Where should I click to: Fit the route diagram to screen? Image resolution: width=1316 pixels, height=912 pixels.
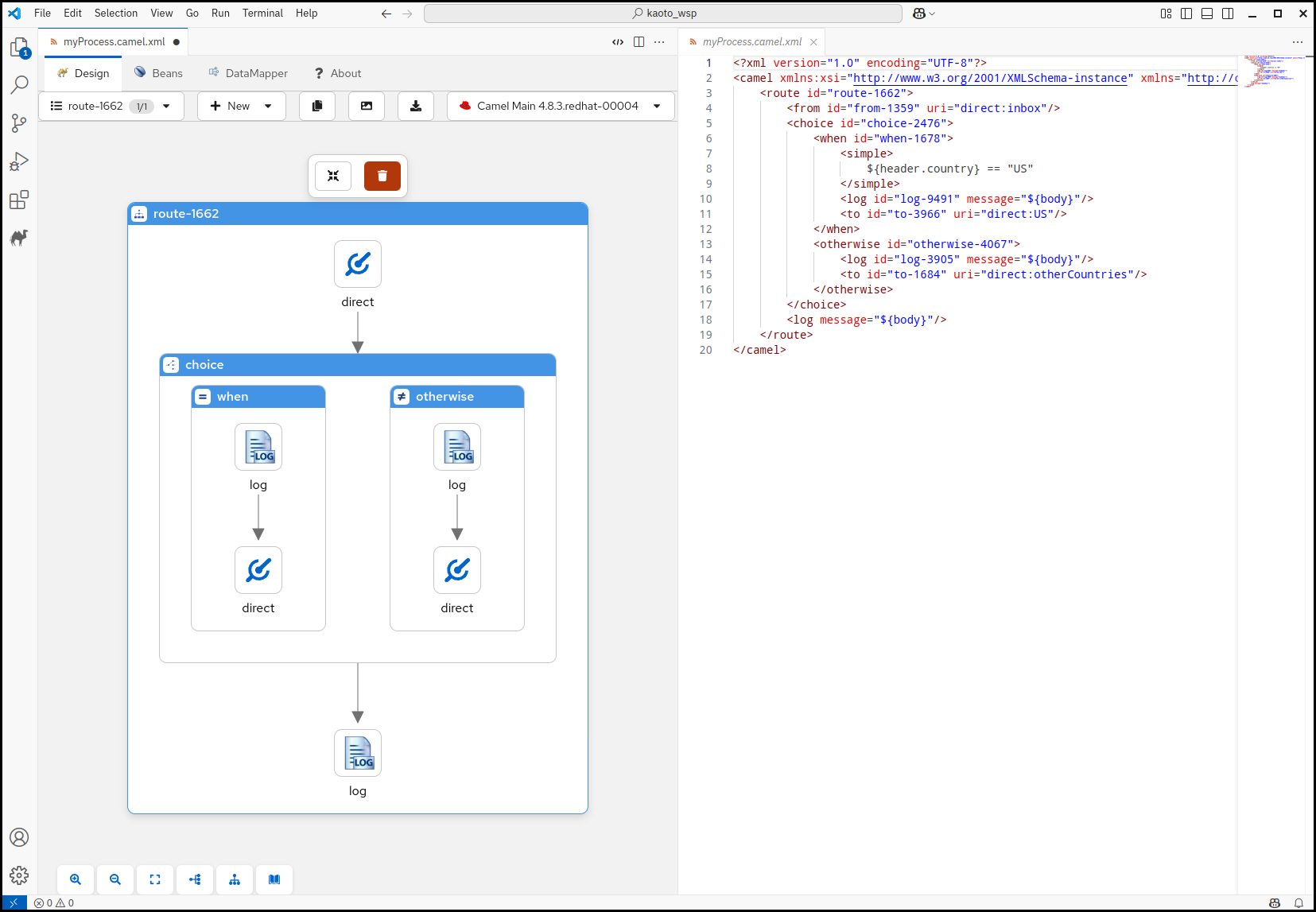click(154, 879)
